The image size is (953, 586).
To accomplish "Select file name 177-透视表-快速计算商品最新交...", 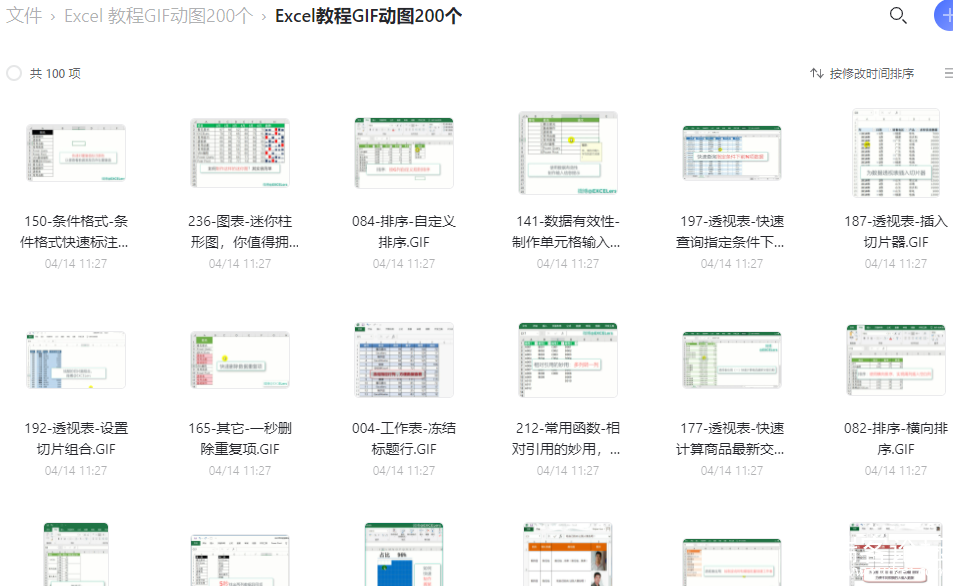I will [x=731, y=439].
